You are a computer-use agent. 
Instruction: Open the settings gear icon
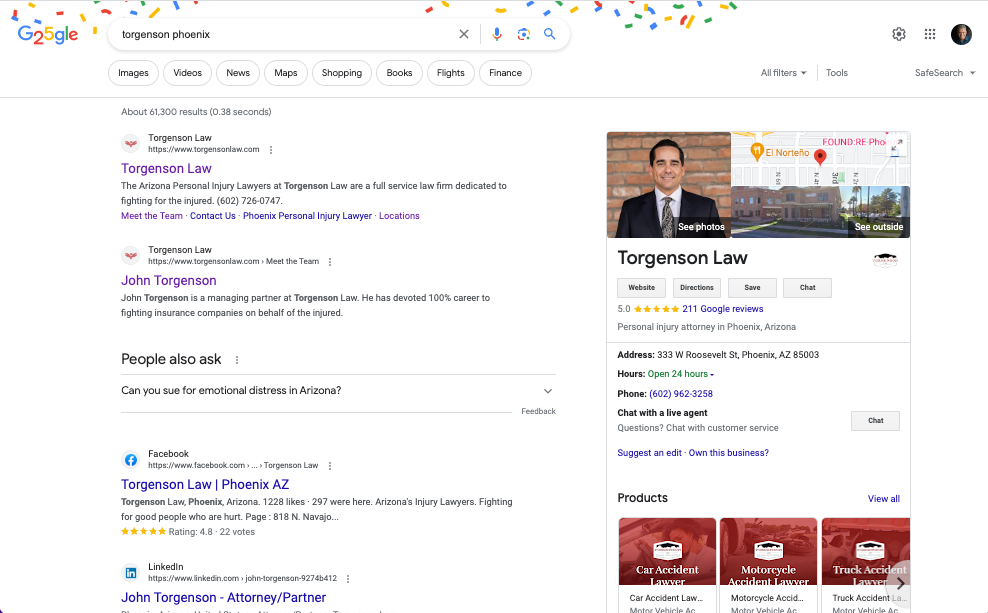pyautogui.click(x=899, y=34)
